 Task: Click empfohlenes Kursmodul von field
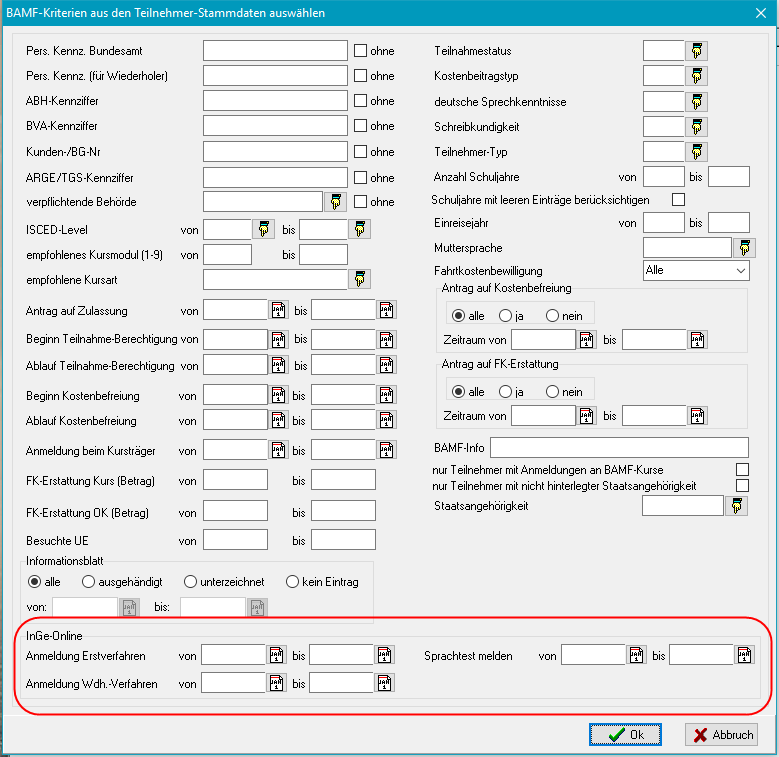228,254
